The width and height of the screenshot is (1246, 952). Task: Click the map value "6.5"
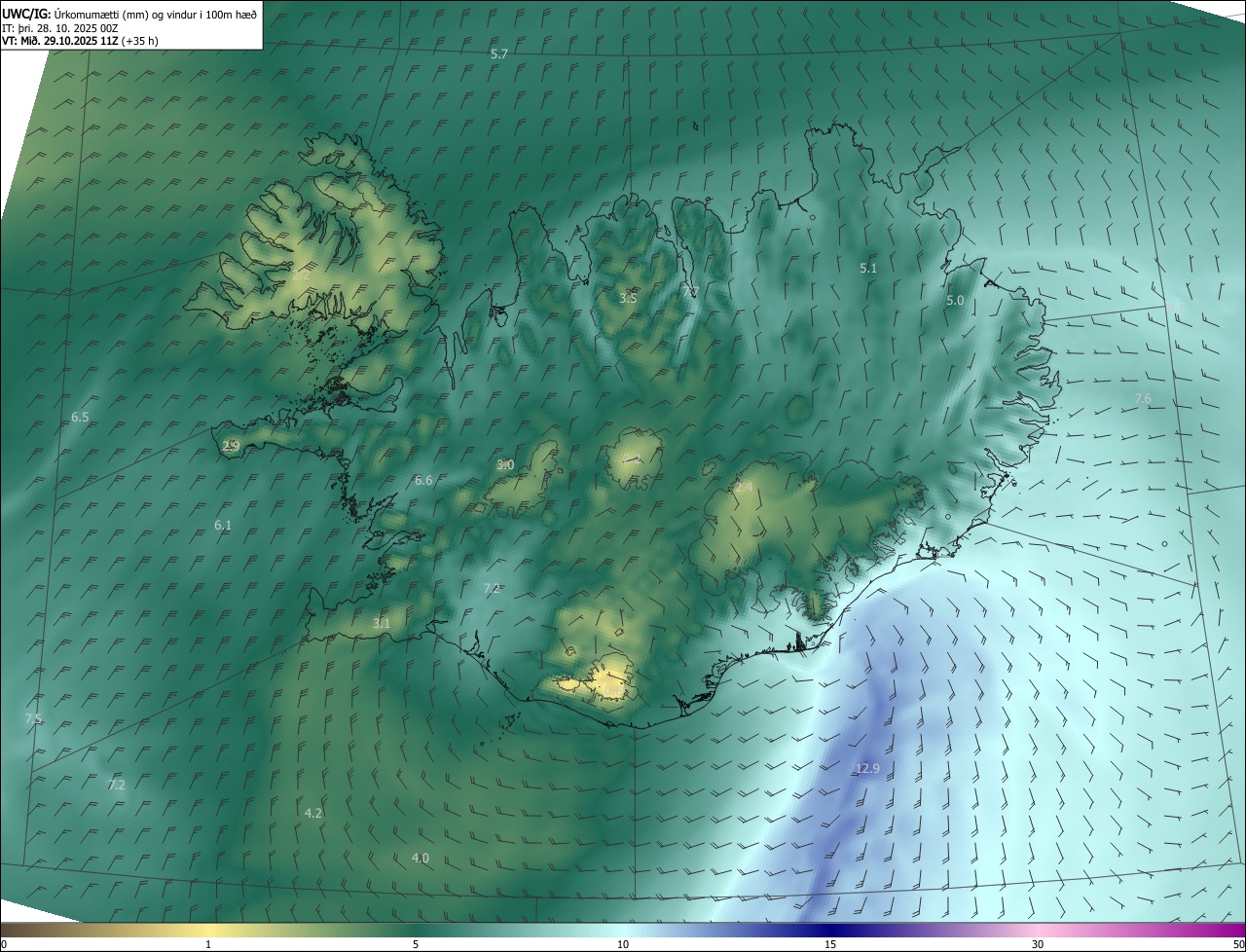80,417
